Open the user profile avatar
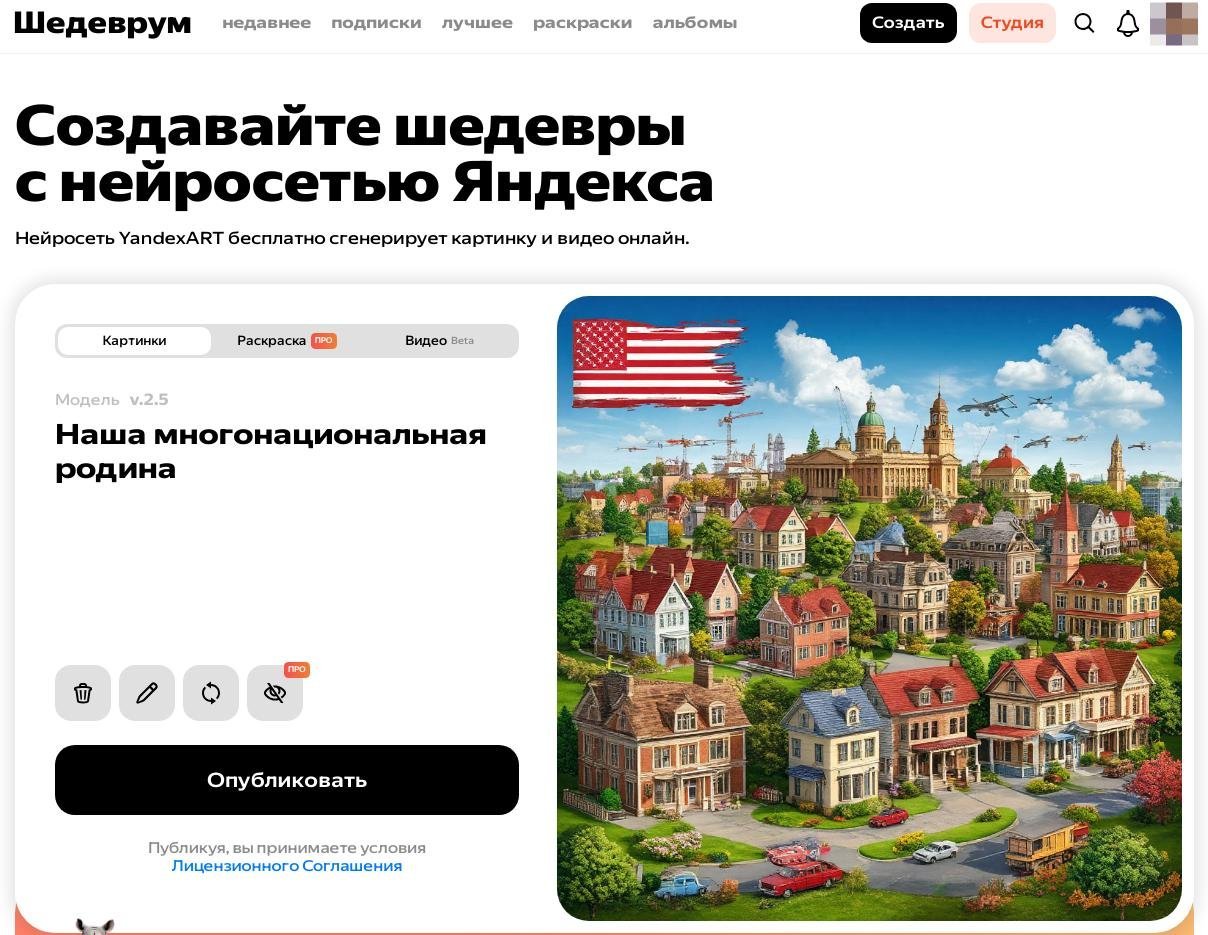1208x935 pixels. (1174, 23)
